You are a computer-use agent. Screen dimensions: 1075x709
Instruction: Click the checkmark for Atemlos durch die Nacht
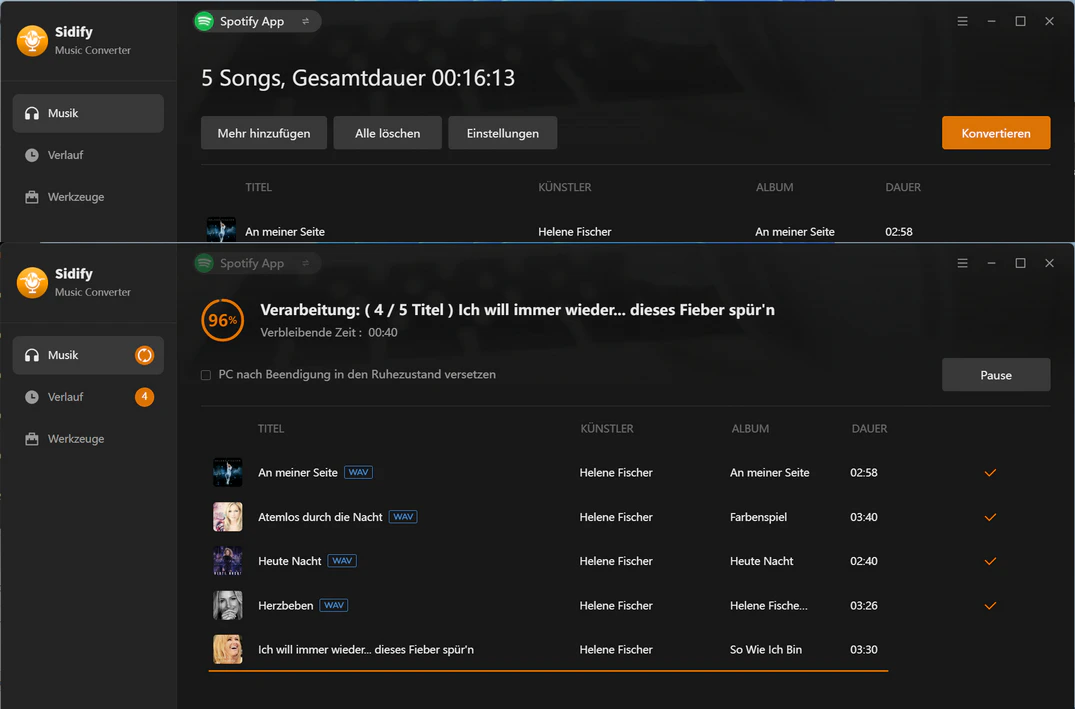pyautogui.click(x=990, y=517)
